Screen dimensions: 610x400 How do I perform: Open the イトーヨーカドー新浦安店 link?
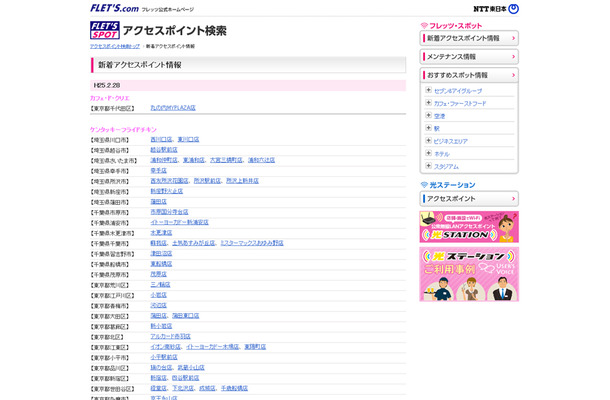point(179,222)
